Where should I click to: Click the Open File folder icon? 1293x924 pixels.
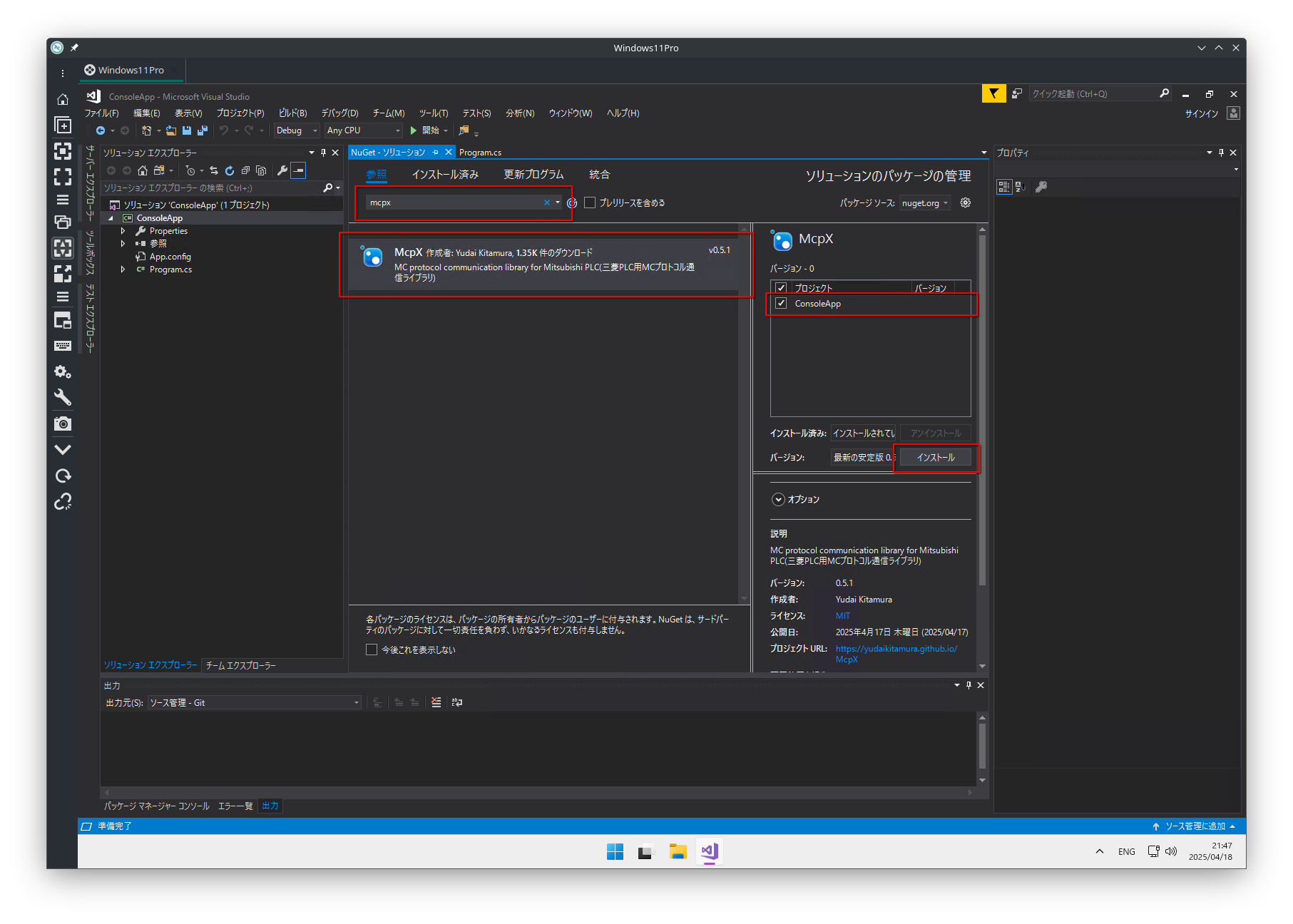point(171,130)
